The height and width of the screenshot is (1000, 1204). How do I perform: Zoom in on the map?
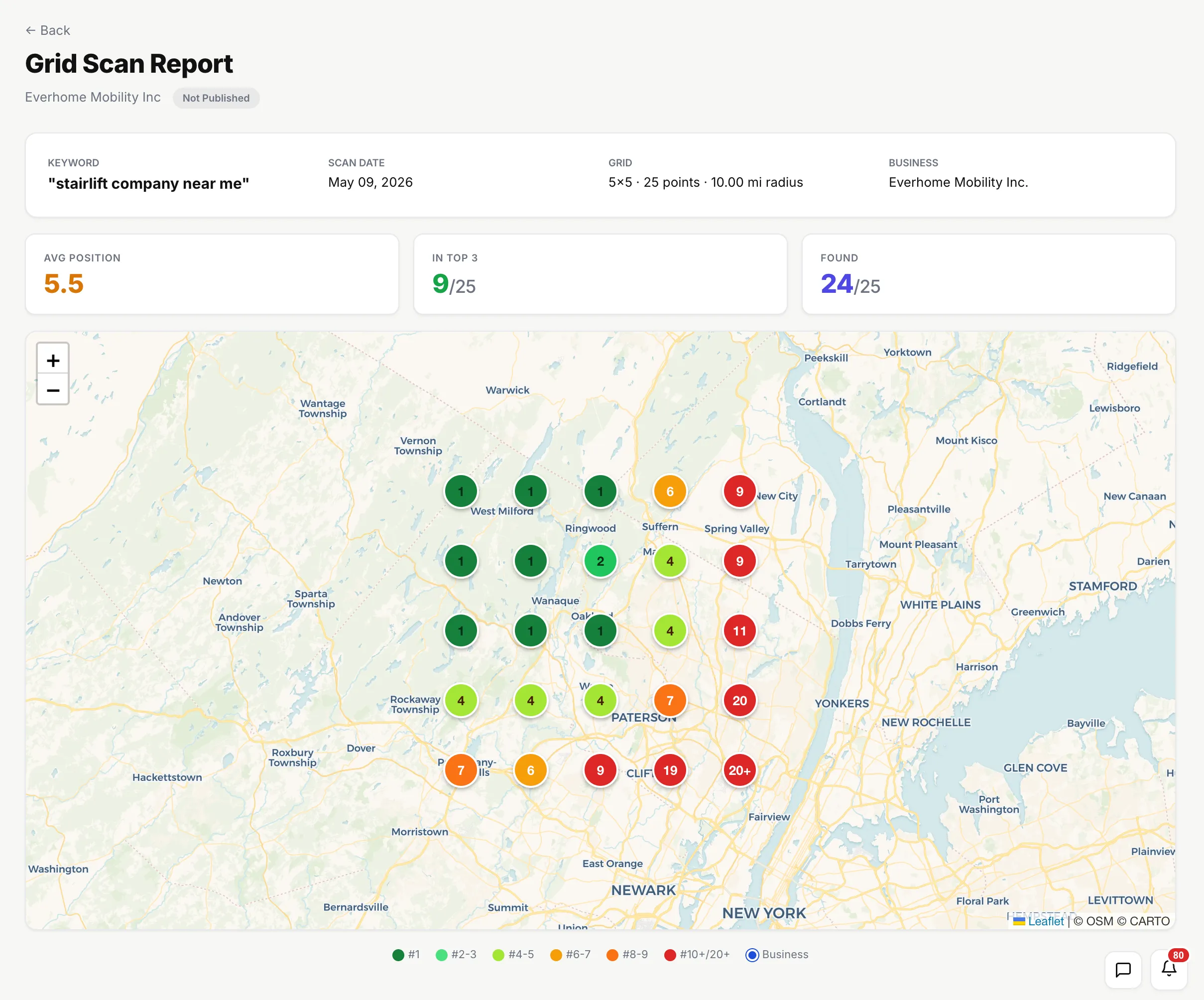tap(53, 360)
